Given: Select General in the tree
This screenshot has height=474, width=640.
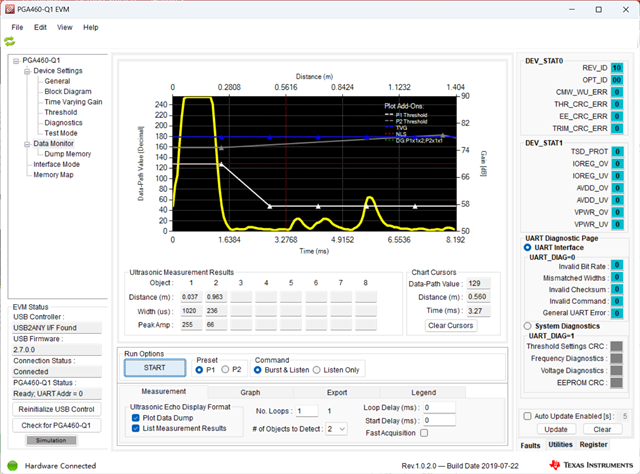Looking at the screenshot, I should [x=57, y=81].
